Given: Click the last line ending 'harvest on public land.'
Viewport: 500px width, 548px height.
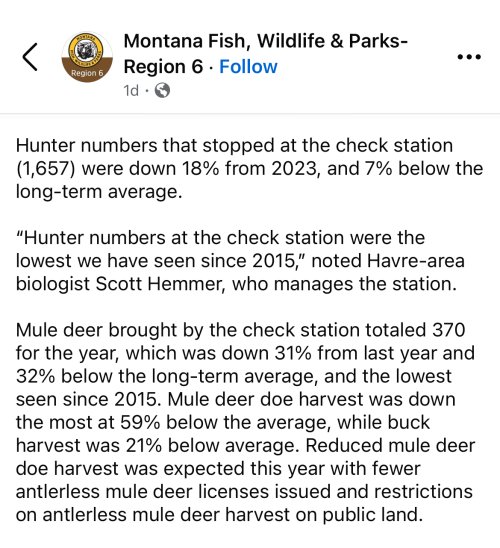Looking at the screenshot, I should tap(219, 514).
